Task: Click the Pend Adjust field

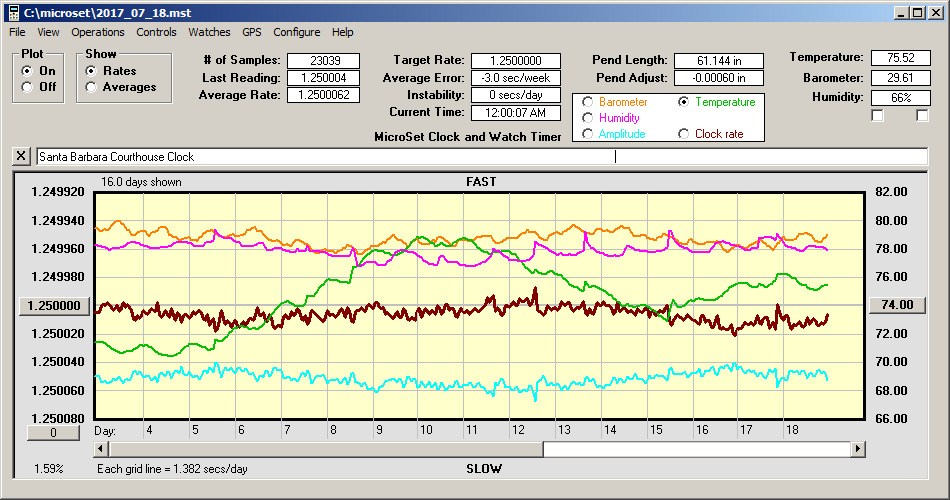Action: (x=719, y=78)
